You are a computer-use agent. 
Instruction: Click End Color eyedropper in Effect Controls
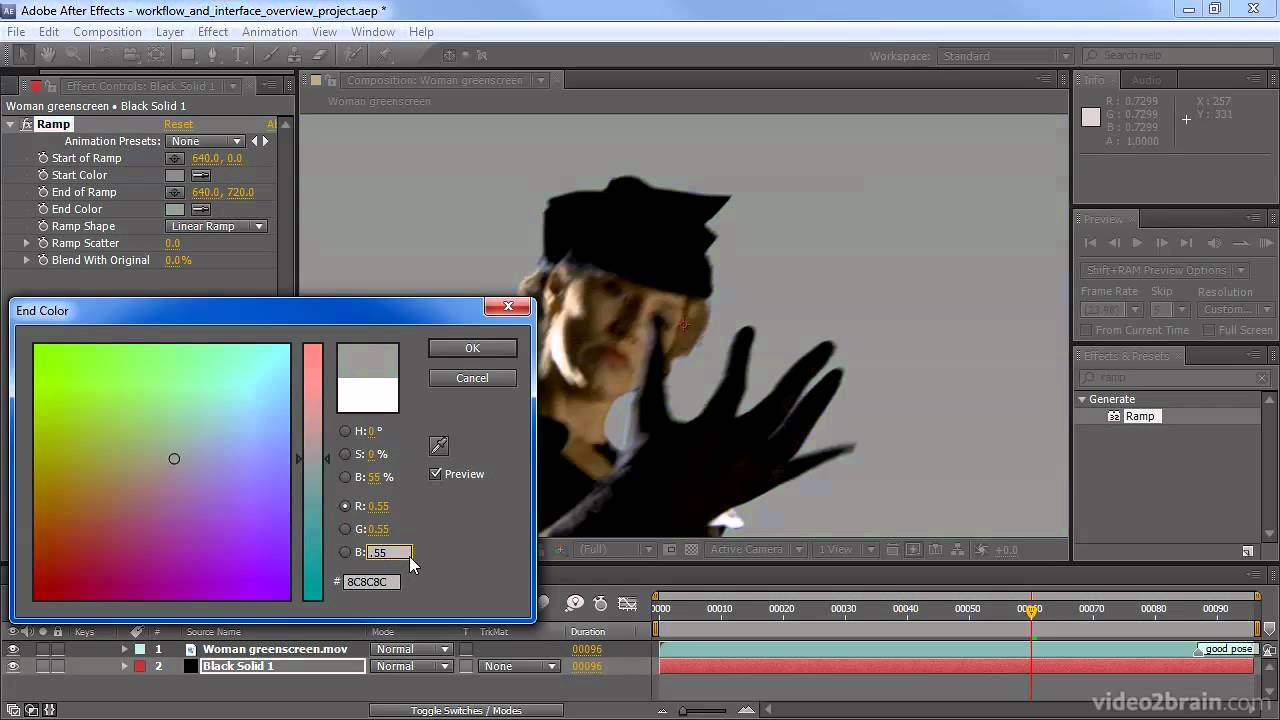tap(201, 209)
